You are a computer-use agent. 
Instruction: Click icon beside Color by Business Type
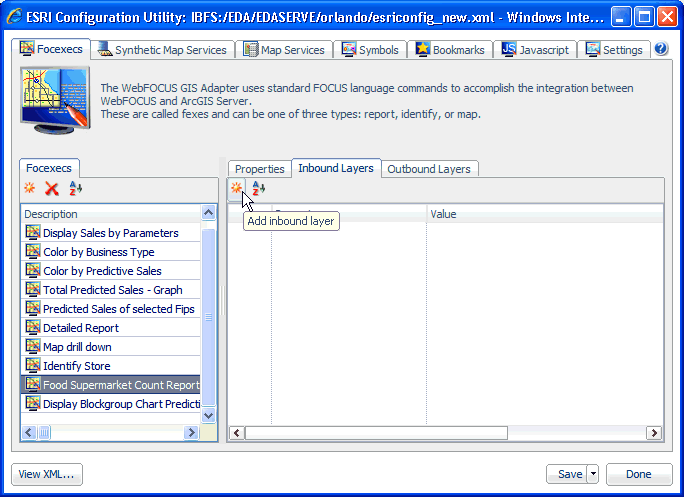click(x=33, y=251)
